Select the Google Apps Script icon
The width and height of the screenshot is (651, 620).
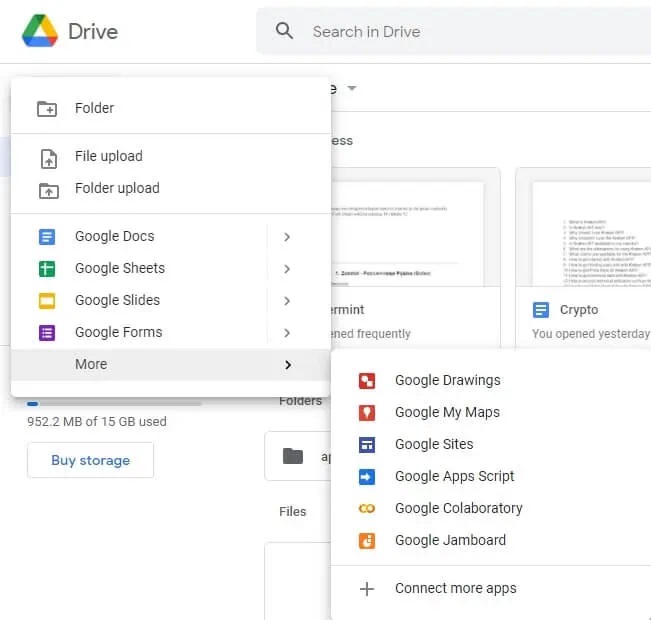click(x=367, y=477)
